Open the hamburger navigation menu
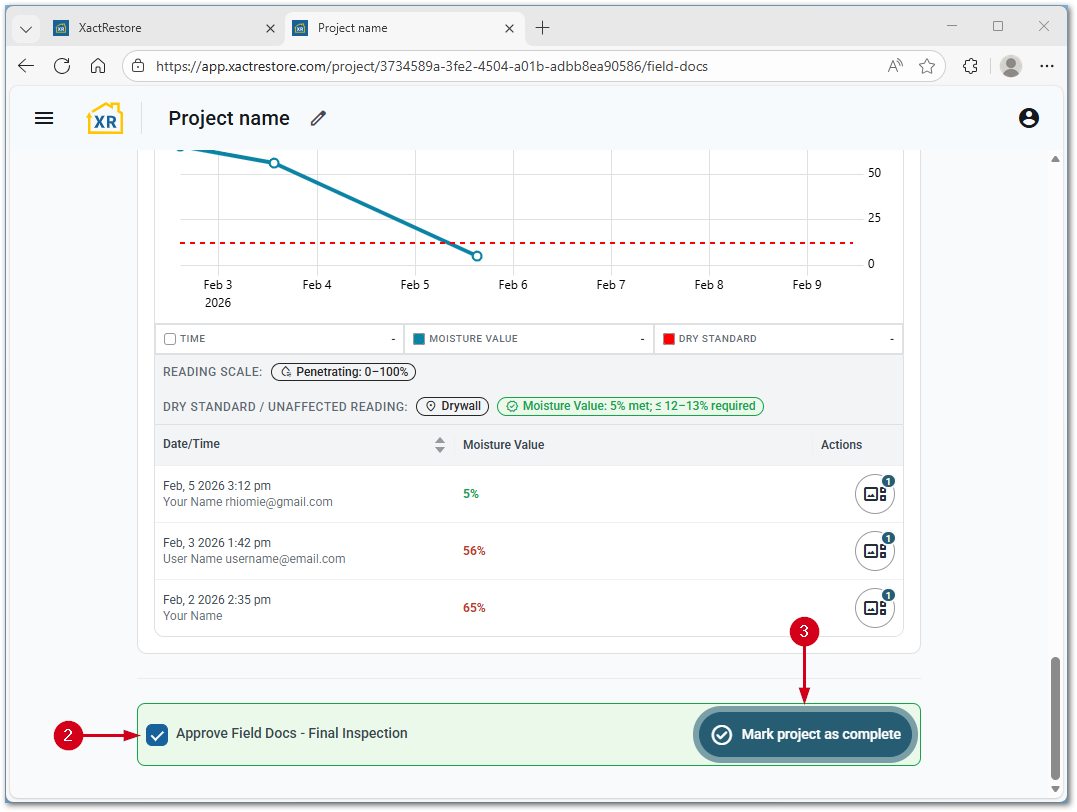Screen dimensions: 1077x812 click(44, 118)
